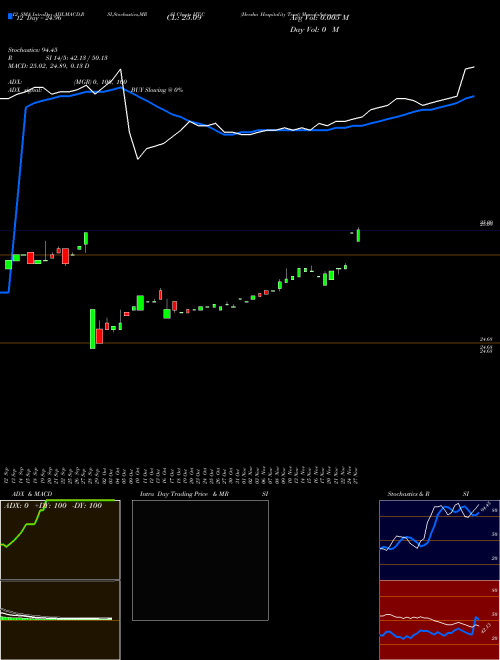Click the 'Stochastics: 94.43' reading
This screenshot has height=660, width=500.
[x=32, y=50]
